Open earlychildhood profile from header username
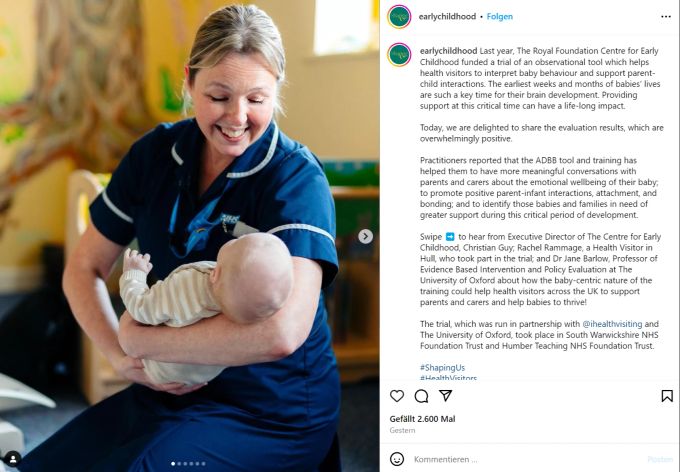This screenshot has height=472, width=680. (447, 16)
